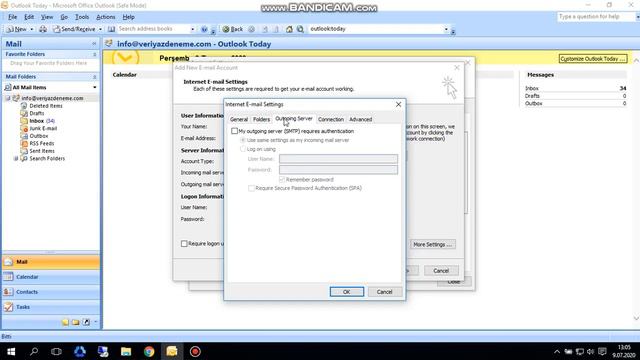Collapse the Mail Folders section
Viewport: 640px width, 360px height.
(x=94, y=76)
